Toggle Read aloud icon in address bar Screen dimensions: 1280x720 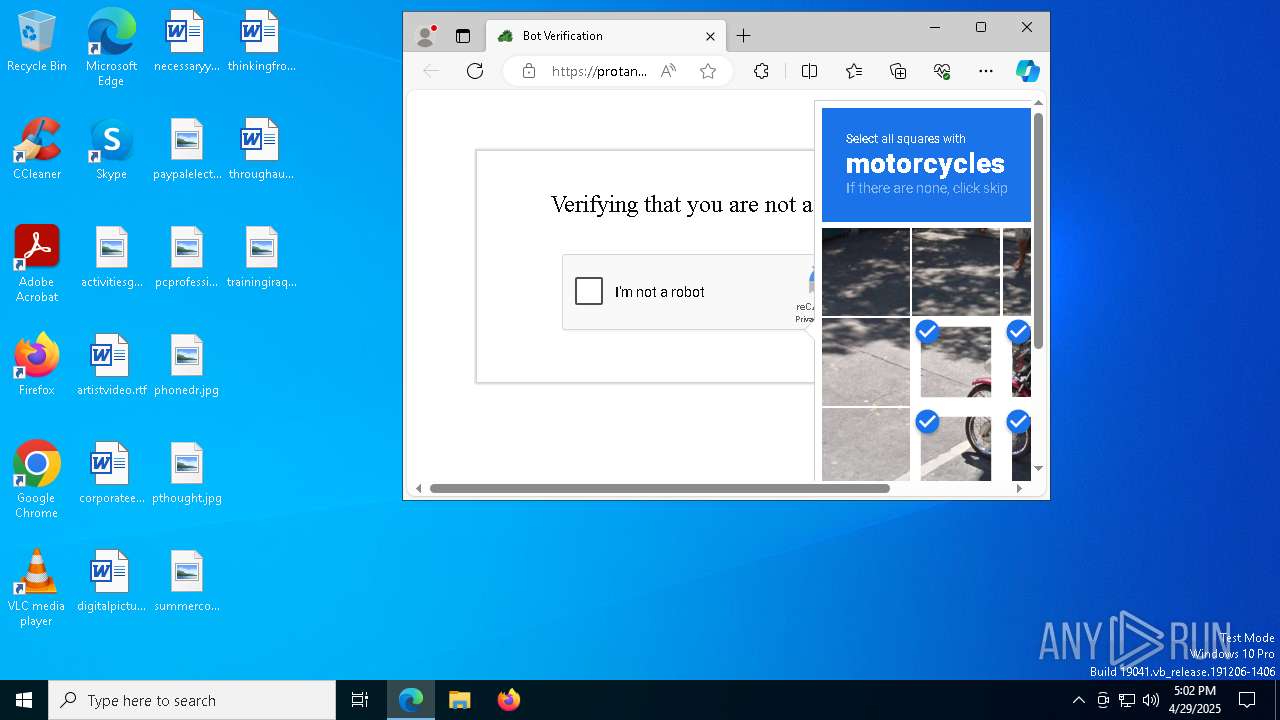[x=668, y=71]
